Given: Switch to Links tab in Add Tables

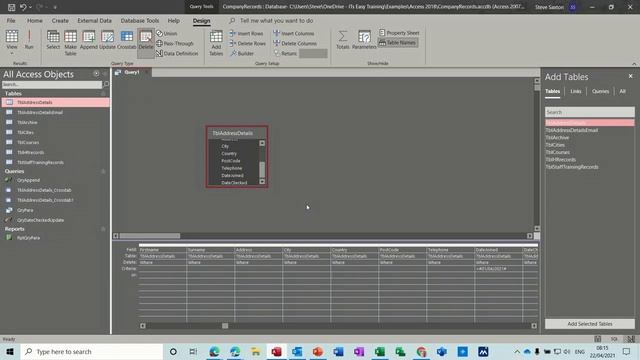Looking at the screenshot, I should tap(576, 91).
